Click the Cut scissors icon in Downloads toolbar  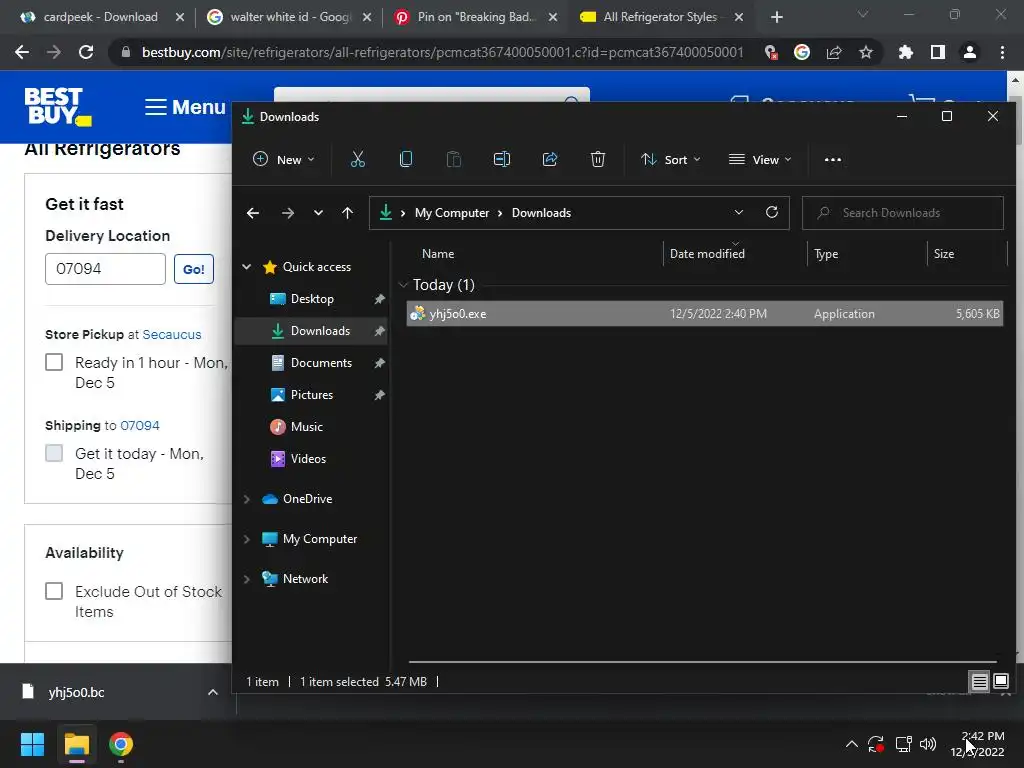pos(357,159)
